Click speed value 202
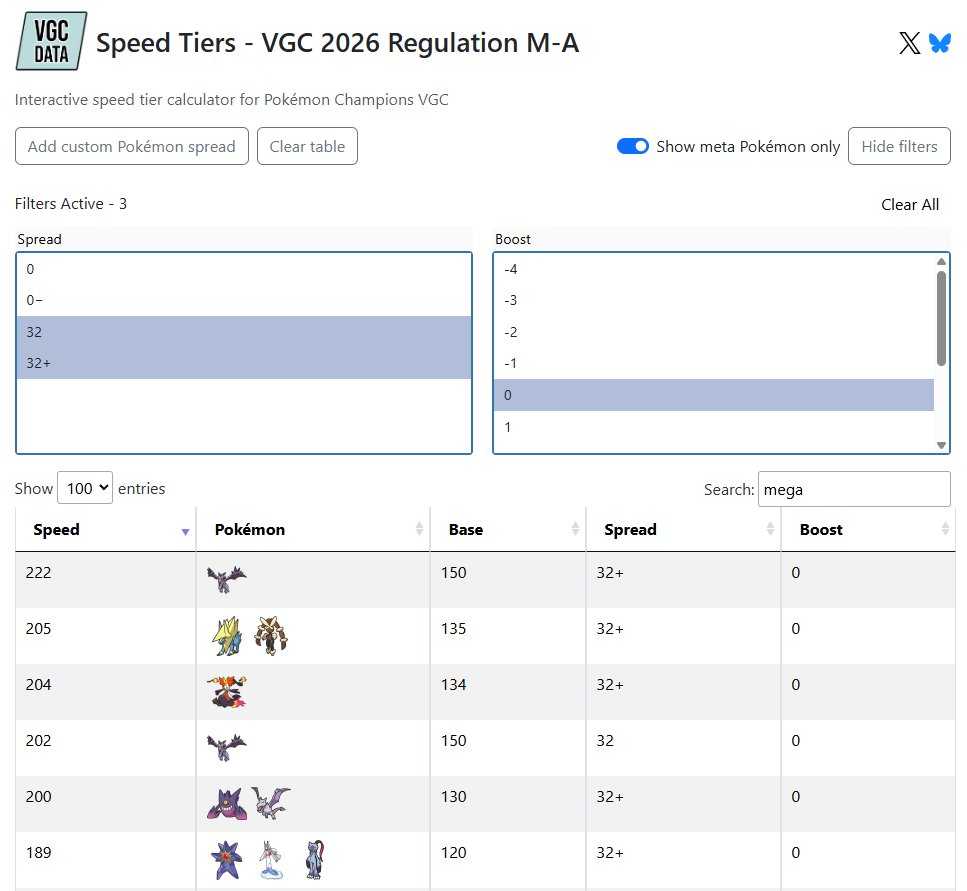 [x=38, y=741]
